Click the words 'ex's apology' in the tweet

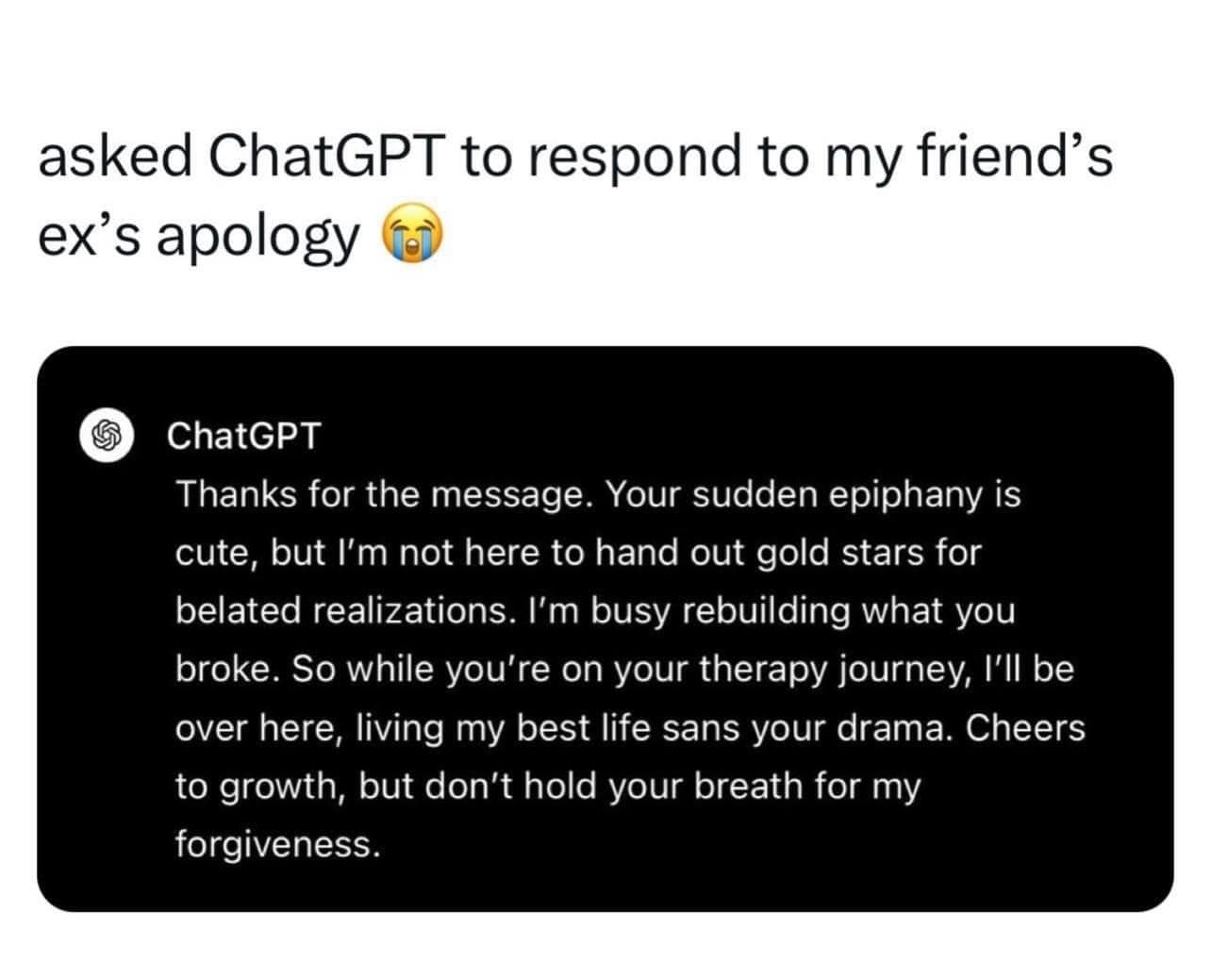coord(198,237)
